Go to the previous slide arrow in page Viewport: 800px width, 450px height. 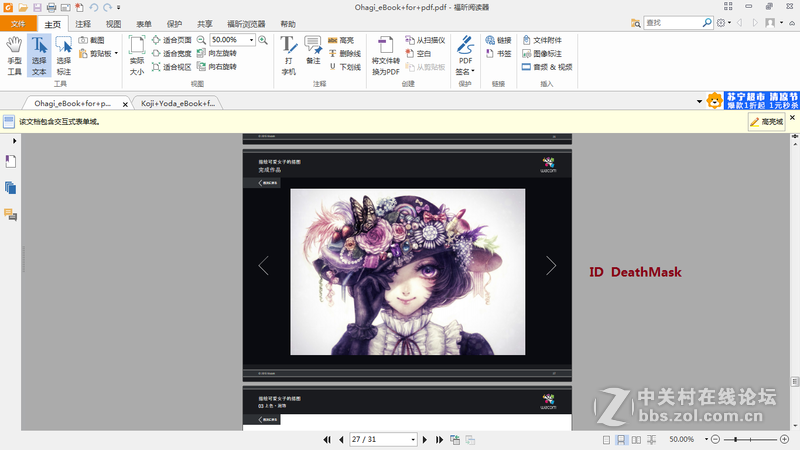point(263,265)
